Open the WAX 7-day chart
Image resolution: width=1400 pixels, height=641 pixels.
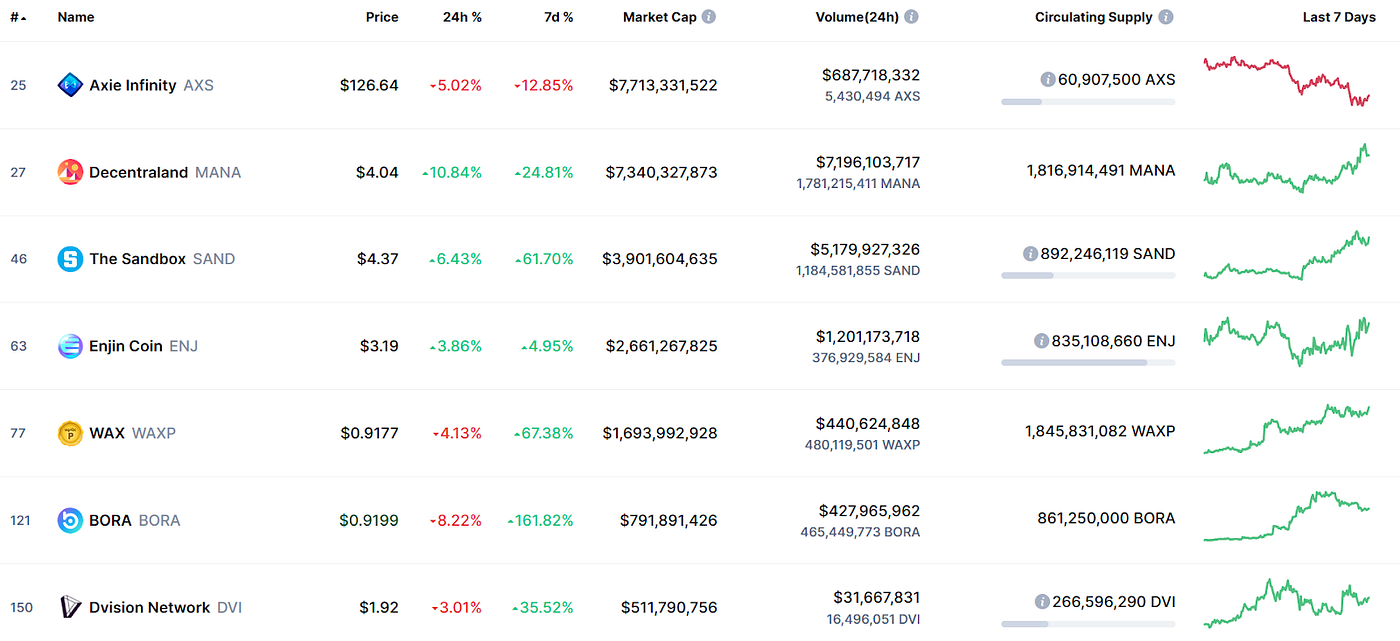click(x=1287, y=429)
